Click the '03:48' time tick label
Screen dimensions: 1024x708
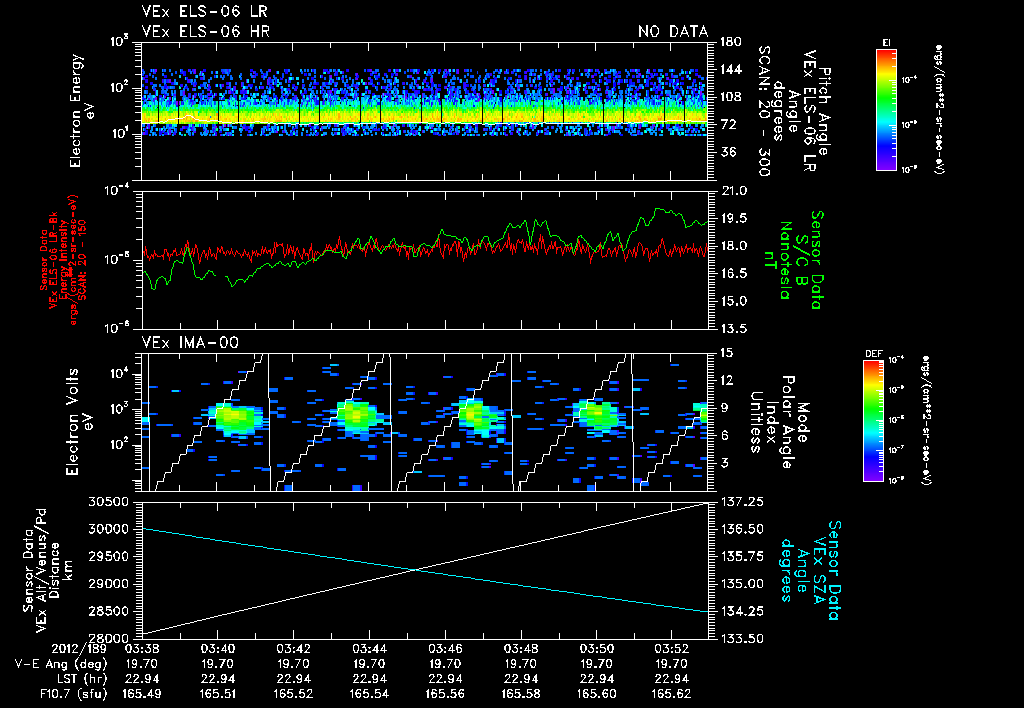click(520, 649)
